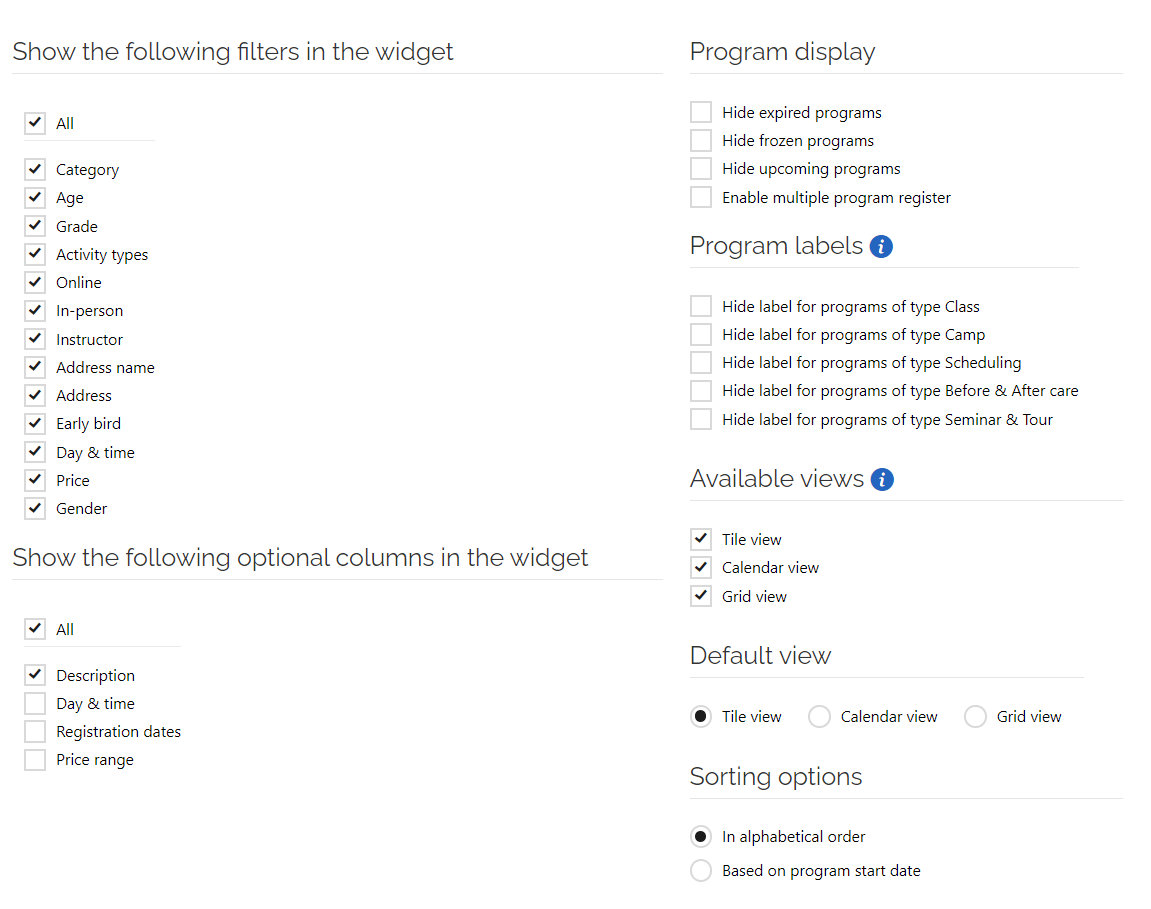The height and width of the screenshot is (909, 1151).
Task: Click the Available views info icon
Action: pyautogui.click(x=882, y=479)
